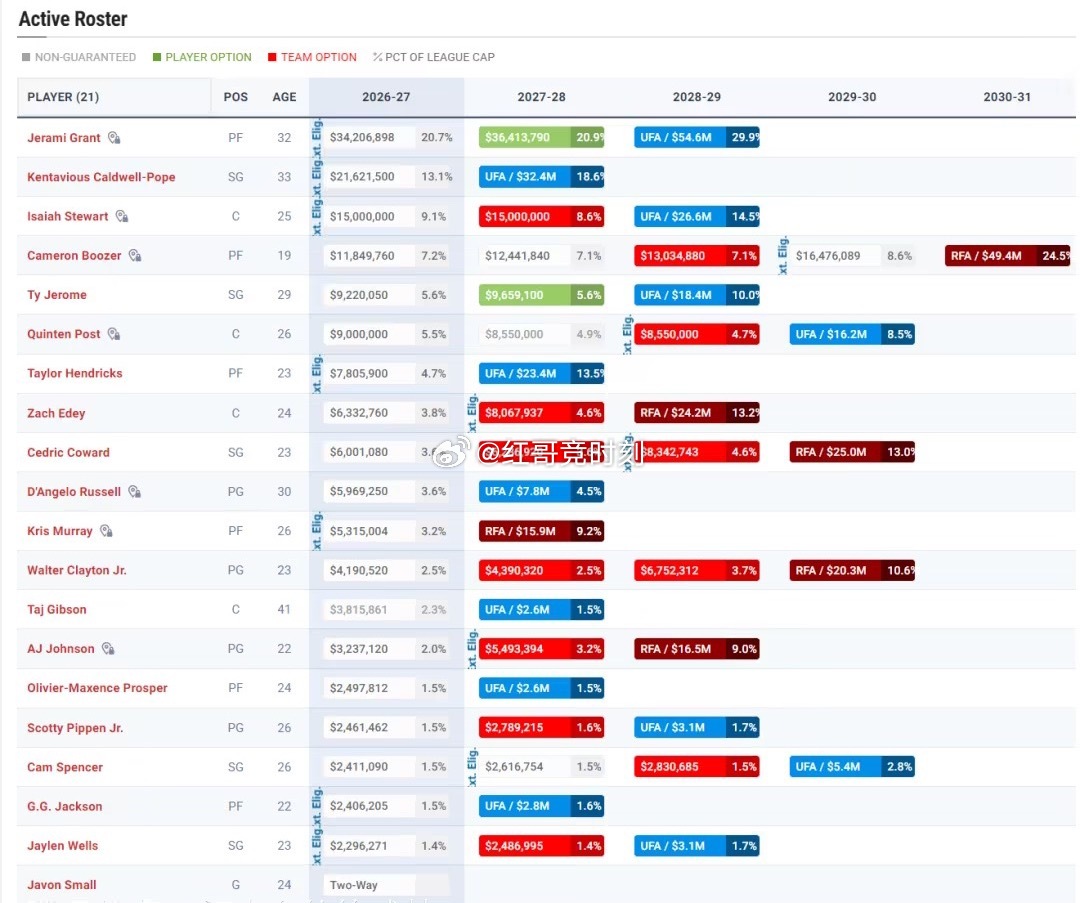Click the note icon beside Kris Murray
1080x903 pixels.
click(x=106, y=531)
